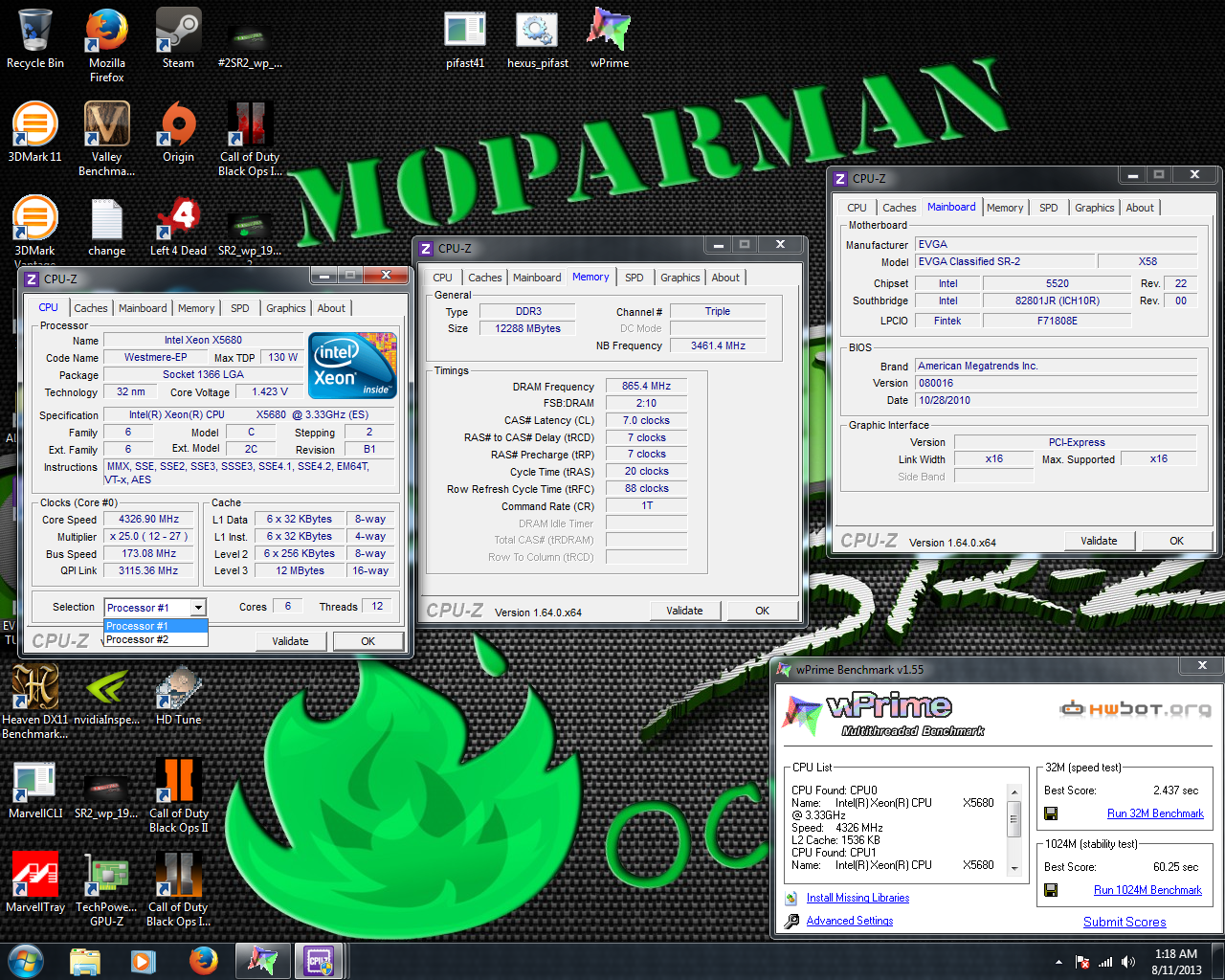The image size is (1225, 980).
Task: Open the Left 4 Dead shortcut
Action: 178,226
